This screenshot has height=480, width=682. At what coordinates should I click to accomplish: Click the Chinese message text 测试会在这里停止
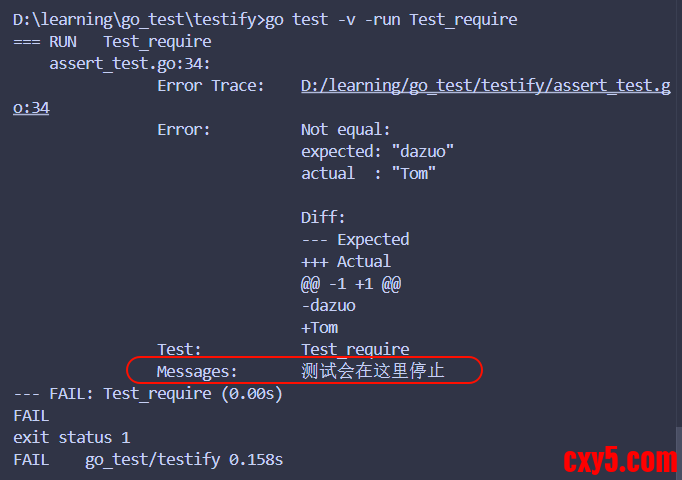point(372,371)
